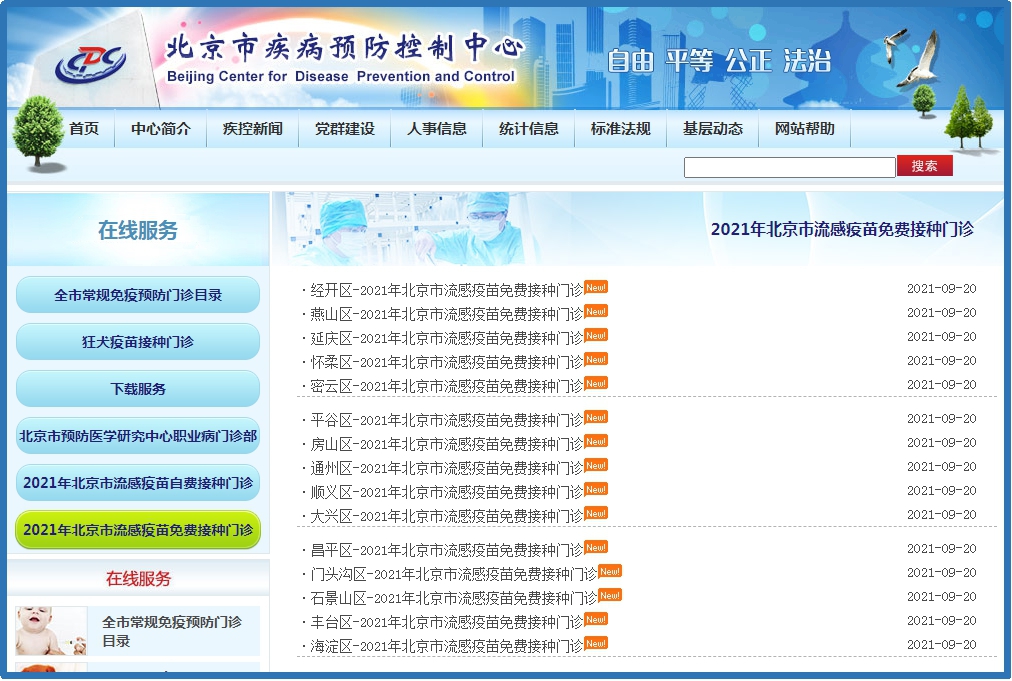Click the New badge beside 房山区 entry
This screenshot has width=1012, height=681.
tap(596, 442)
